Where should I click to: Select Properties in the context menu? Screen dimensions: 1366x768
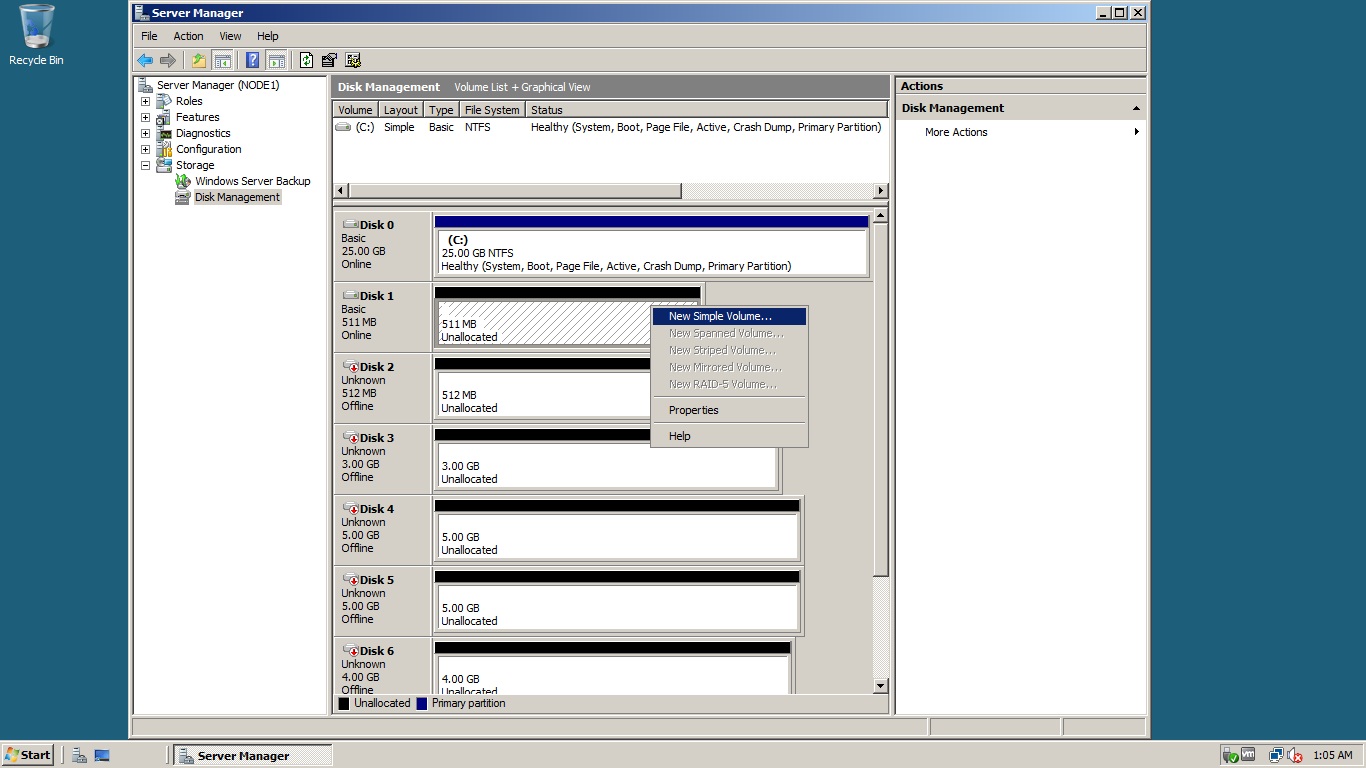[x=693, y=410]
